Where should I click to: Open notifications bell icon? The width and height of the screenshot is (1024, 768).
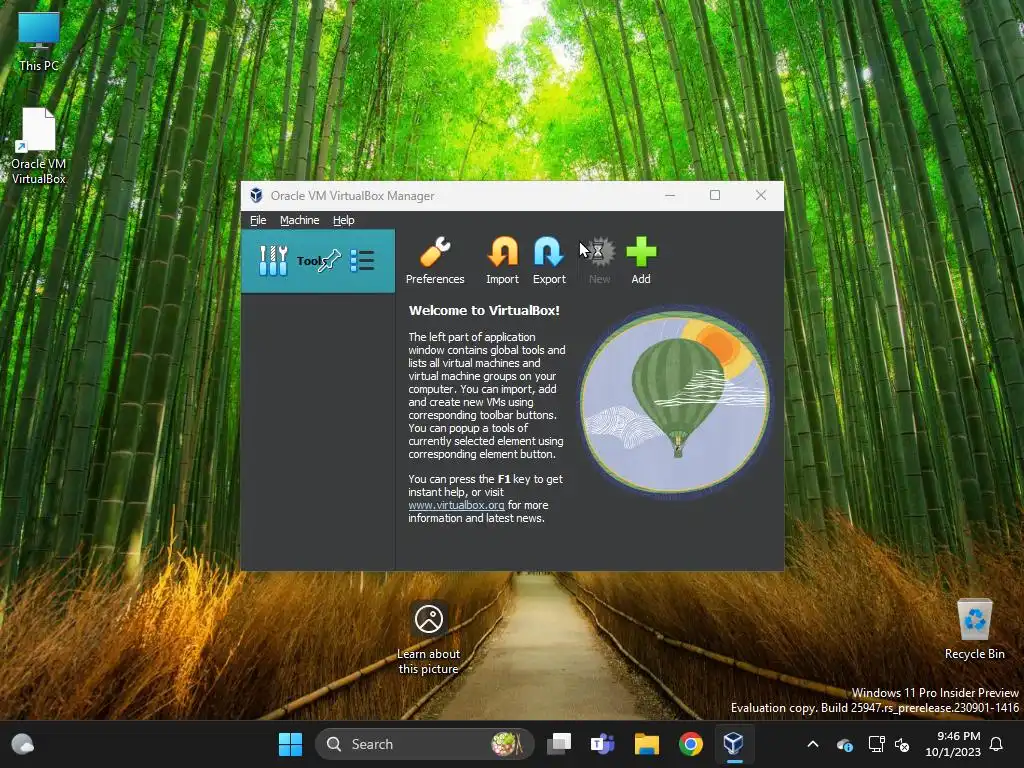(997, 744)
